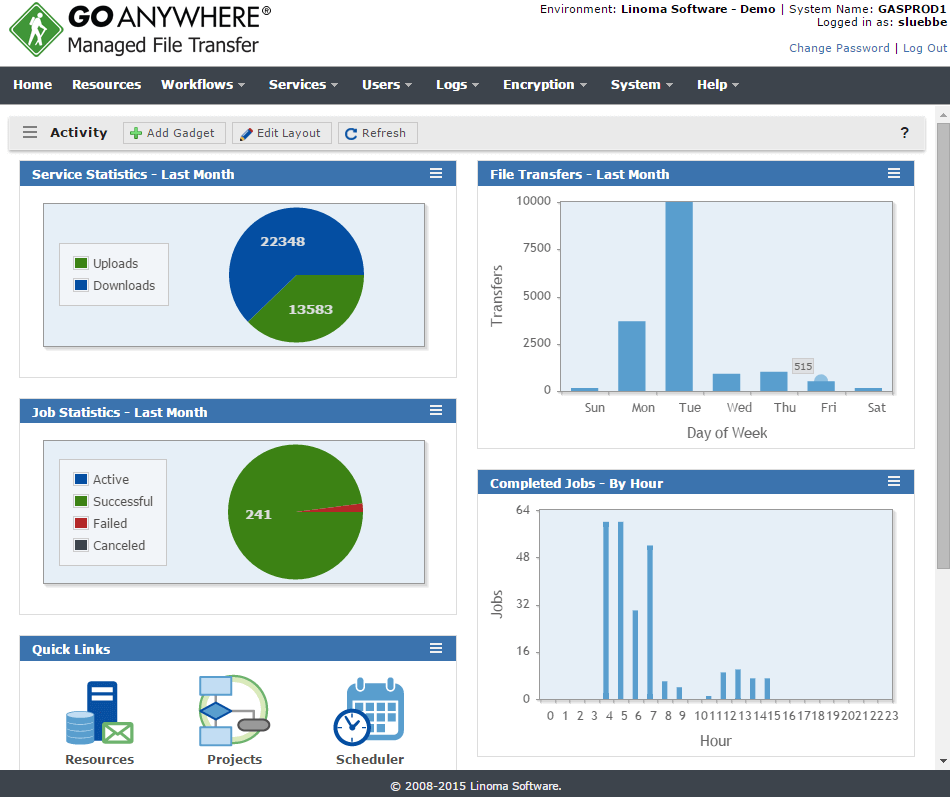
Task: Open Service Statistics gadget menu icon
Action: tap(436, 174)
